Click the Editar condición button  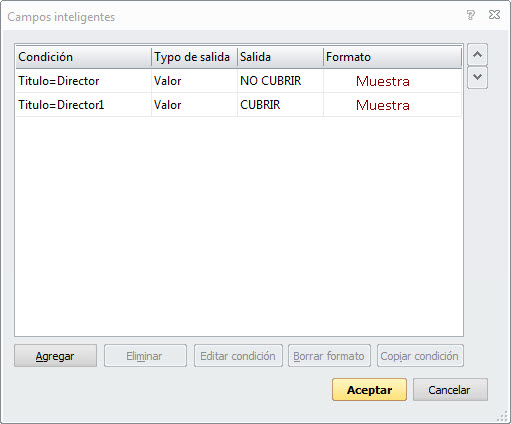(238, 356)
